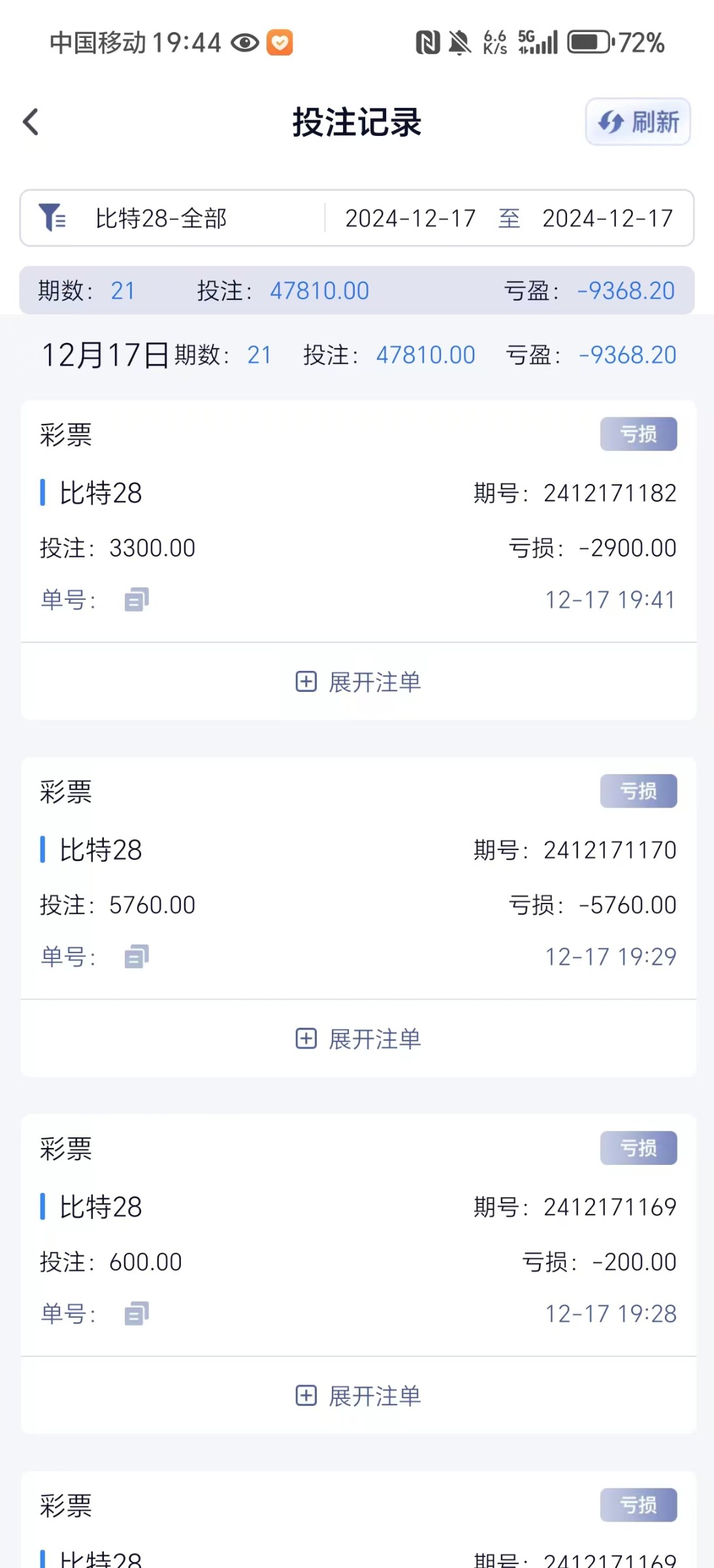Copy order number for the 600.00 bet
714x1568 pixels.
coord(137,1313)
